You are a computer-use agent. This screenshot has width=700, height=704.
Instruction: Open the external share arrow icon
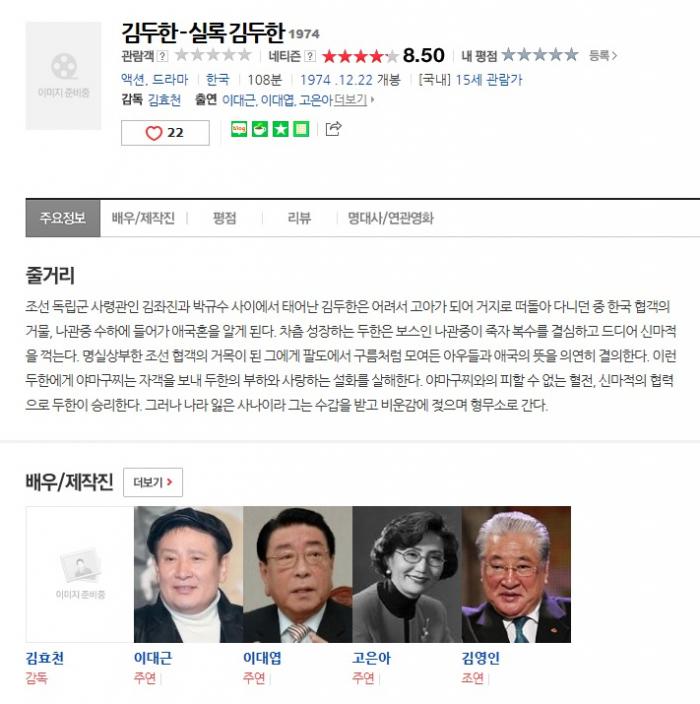pyautogui.click(x=333, y=129)
